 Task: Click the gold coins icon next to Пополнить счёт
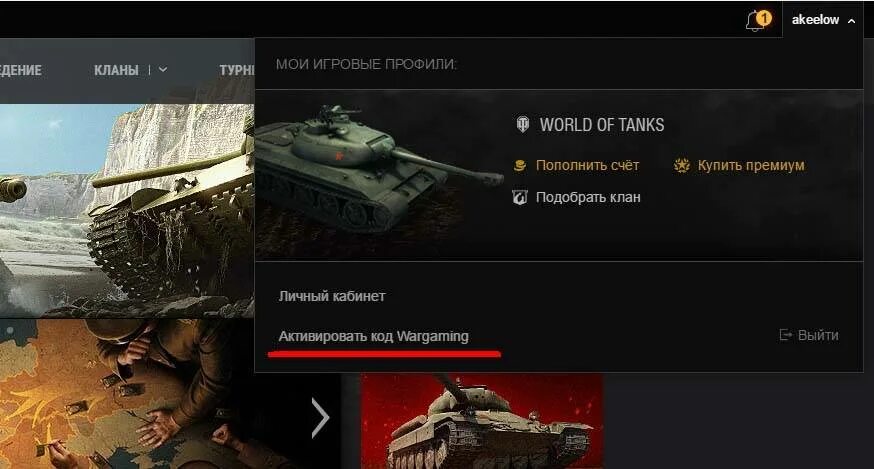(x=519, y=165)
